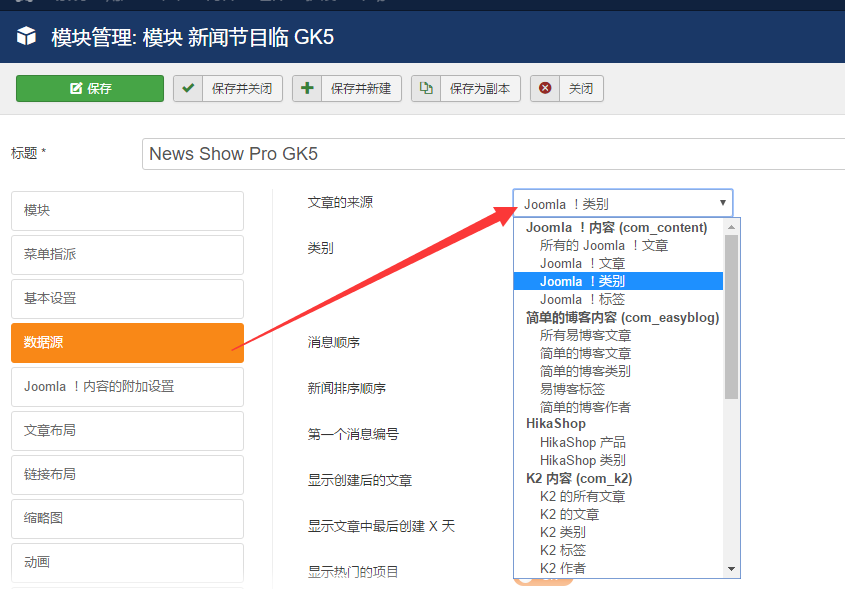The height and width of the screenshot is (589, 845).
Task: Switch to the 缩略图 tab
Action: click(x=127, y=519)
